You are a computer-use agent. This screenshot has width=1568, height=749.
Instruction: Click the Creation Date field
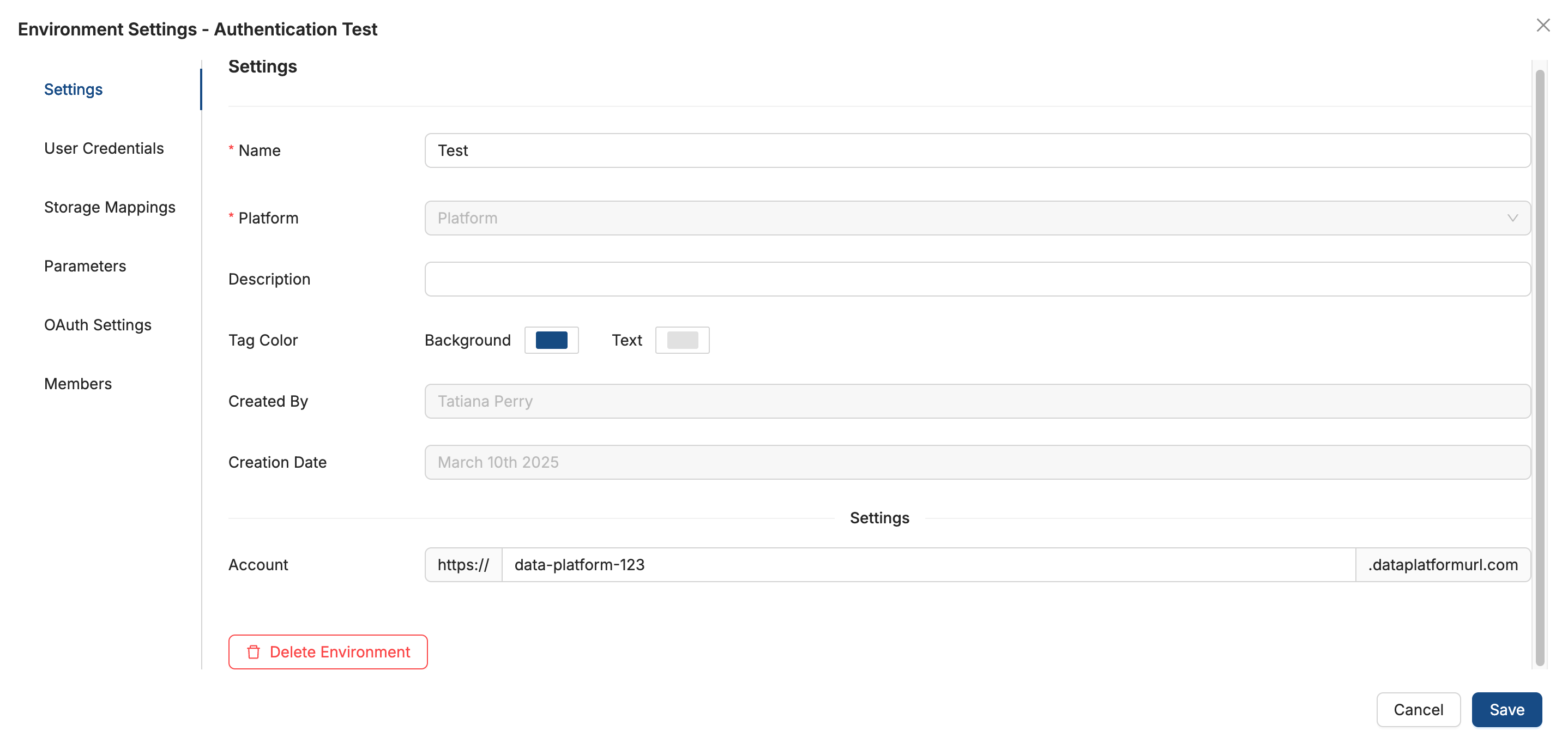pos(976,462)
